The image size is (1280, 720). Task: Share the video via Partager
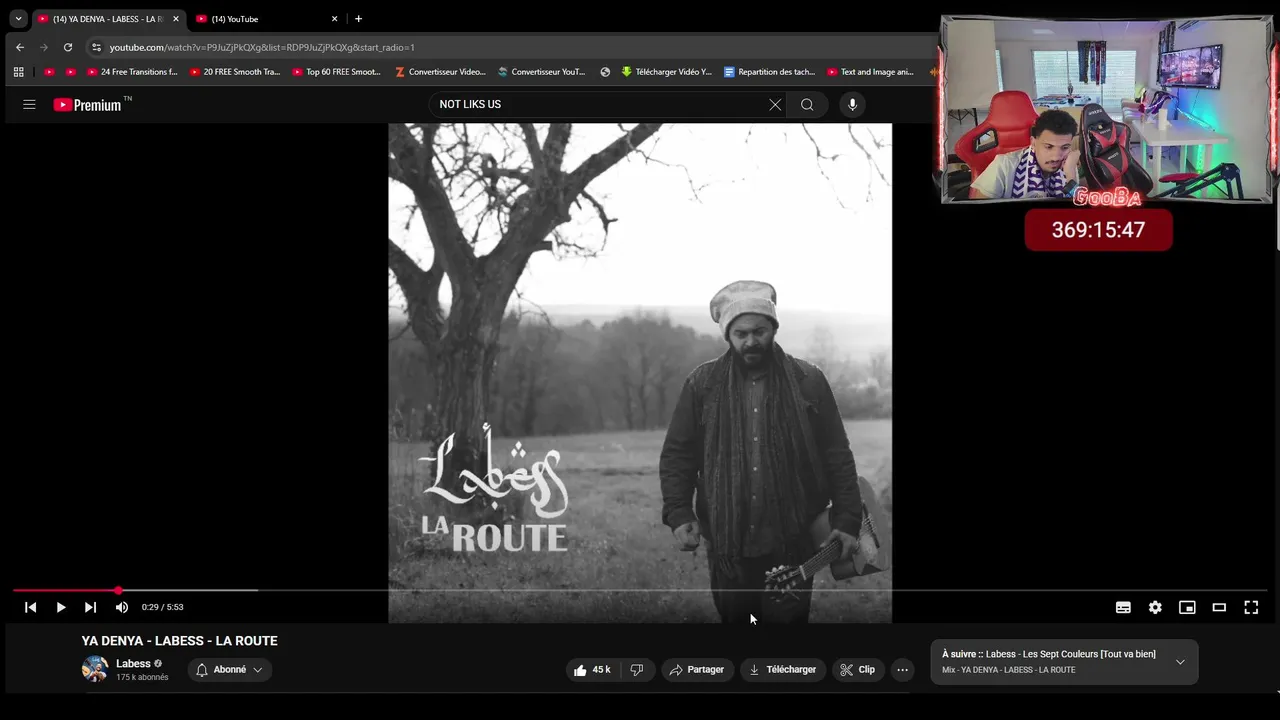[x=697, y=670]
